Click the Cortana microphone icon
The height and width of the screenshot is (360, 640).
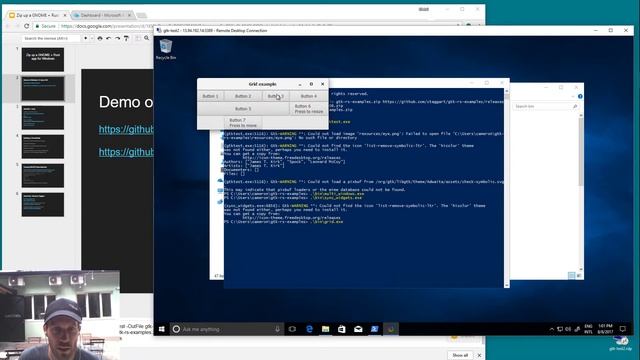[278, 329]
